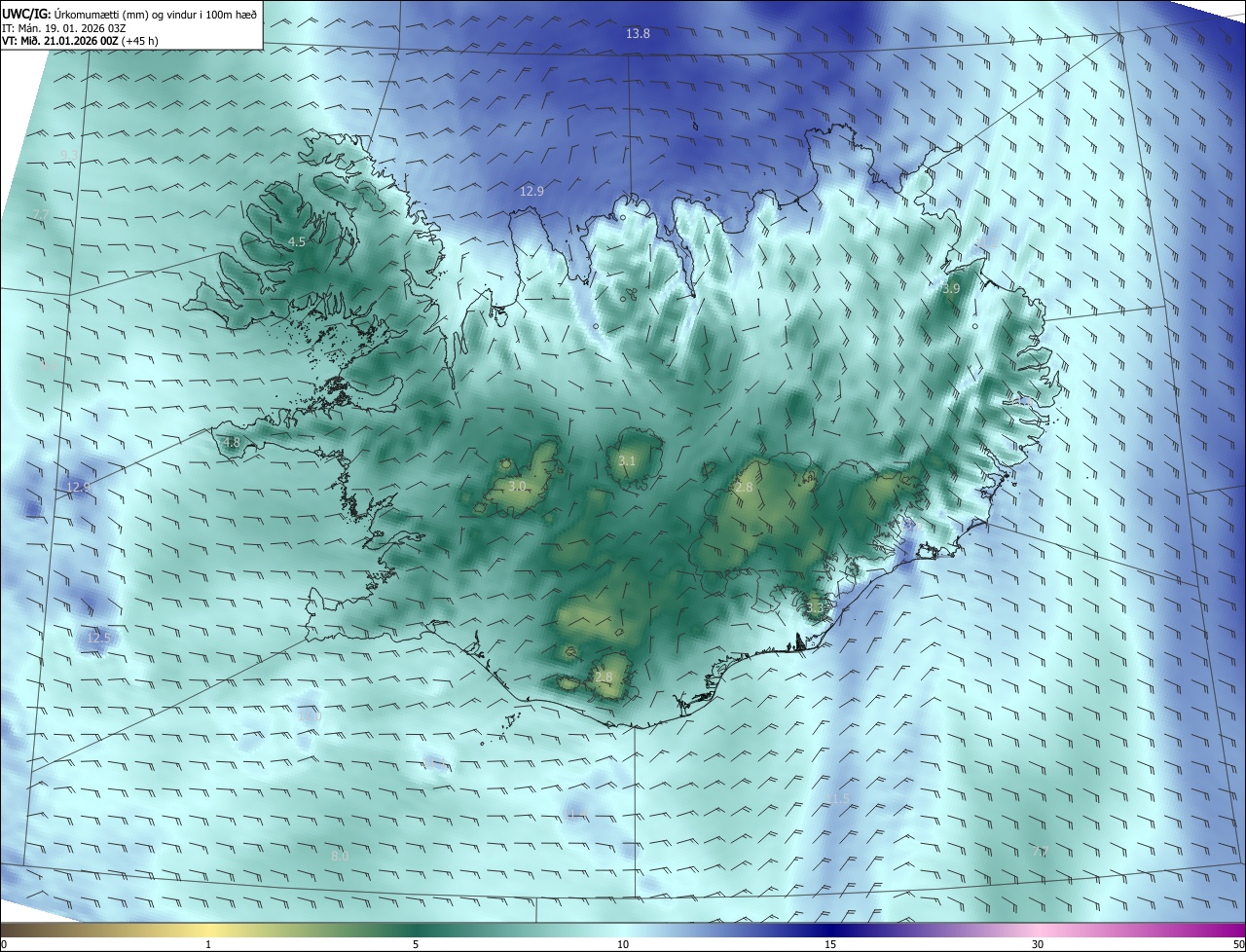Viewport: 1246px width, 952px height.
Task: Click the 12.5 value in the southwest blue patch
Action: pos(99,638)
